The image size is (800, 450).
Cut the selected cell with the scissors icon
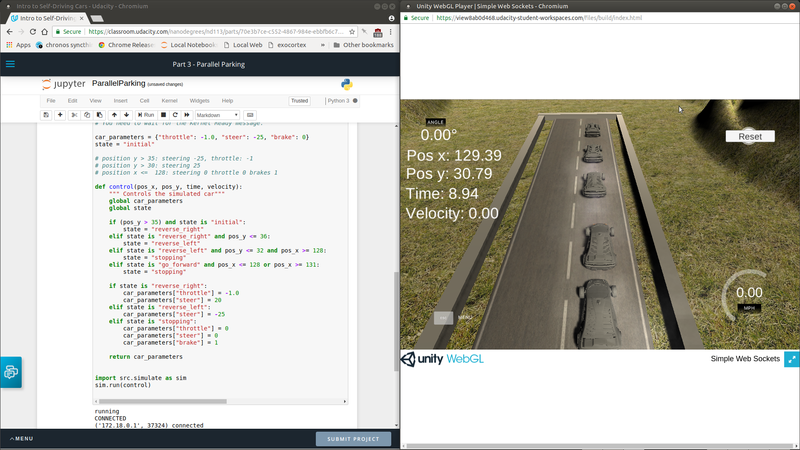(x=74, y=115)
